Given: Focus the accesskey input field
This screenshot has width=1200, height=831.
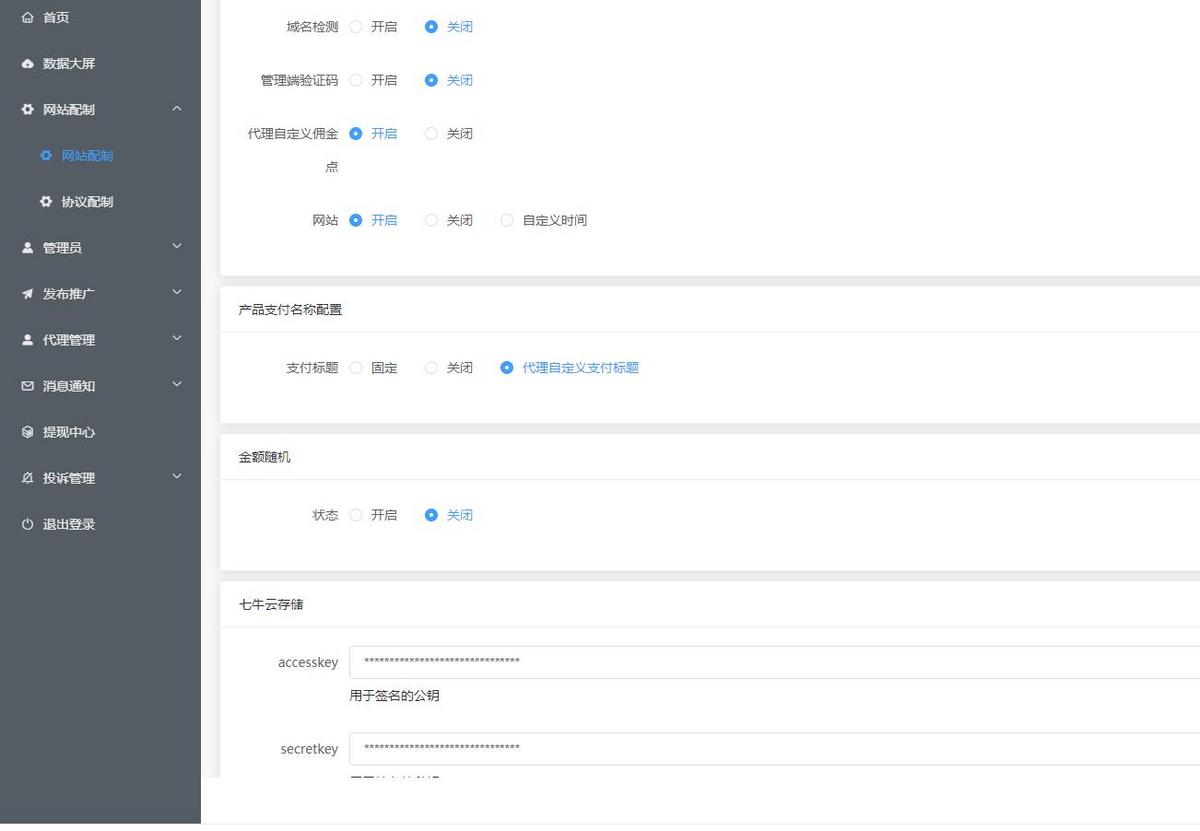Looking at the screenshot, I should [774, 662].
